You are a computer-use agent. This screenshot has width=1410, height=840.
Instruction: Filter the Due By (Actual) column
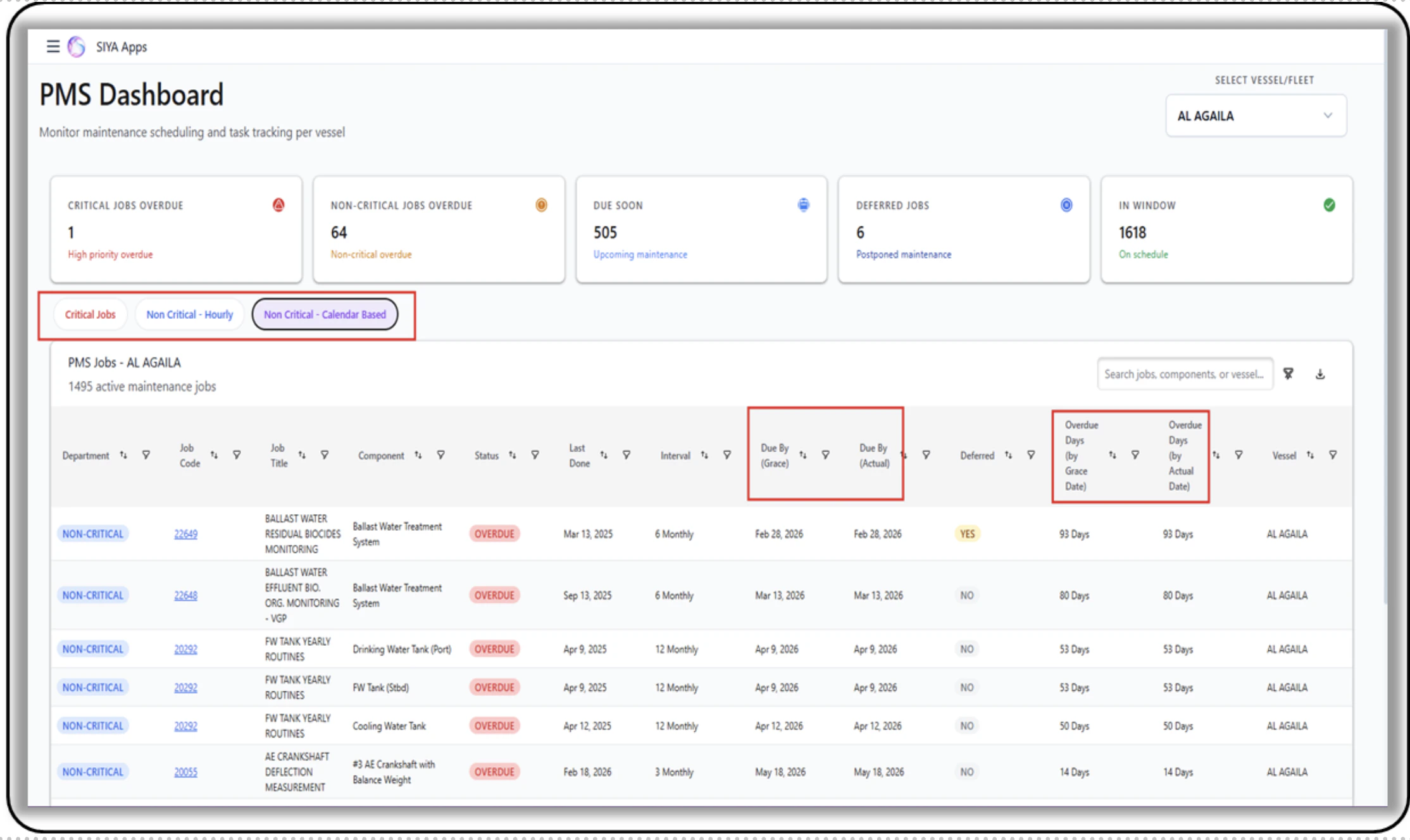[x=926, y=455]
